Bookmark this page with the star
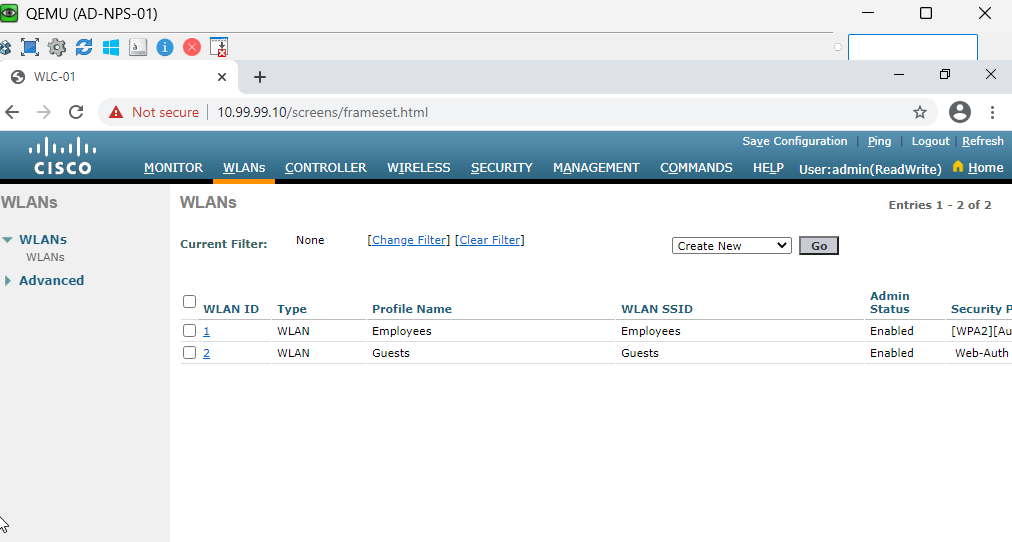The width and height of the screenshot is (1012, 542). click(x=920, y=112)
